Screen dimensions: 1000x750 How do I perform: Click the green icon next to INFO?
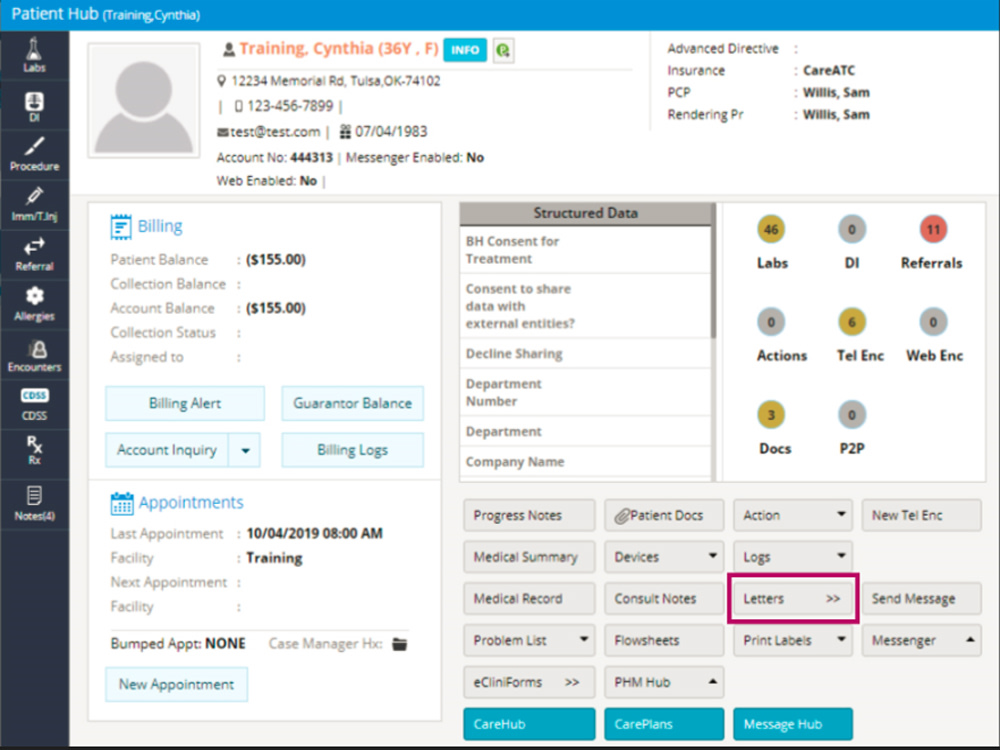pyautogui.click(x=503, y=50)
